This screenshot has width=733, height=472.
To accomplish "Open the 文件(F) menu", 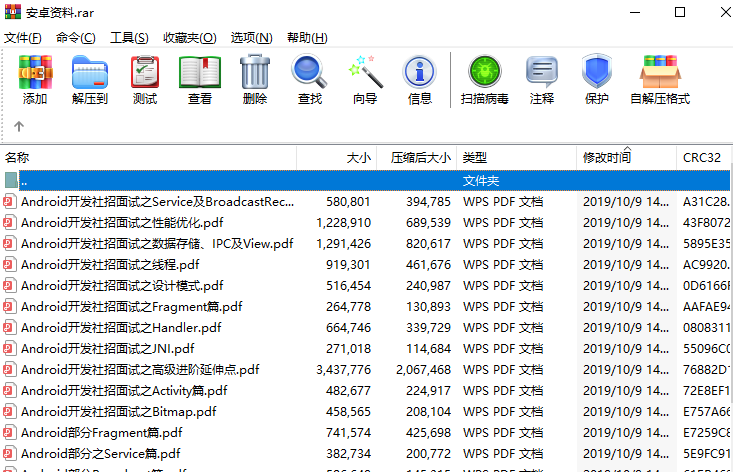I will click(x=23, y=38).
